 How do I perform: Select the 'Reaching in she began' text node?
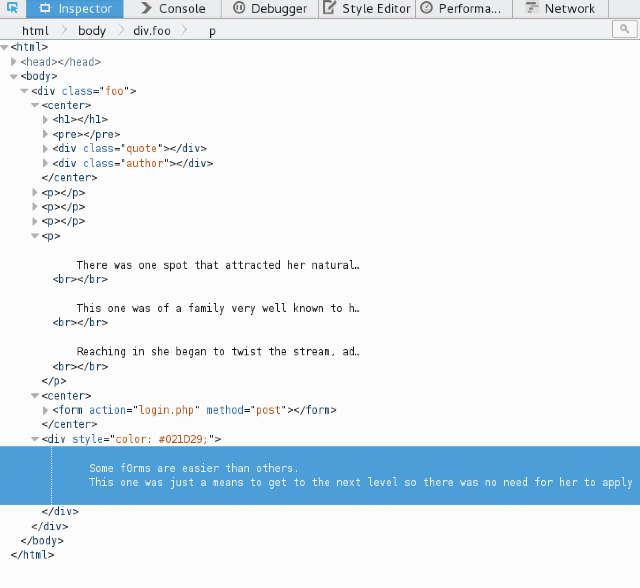click(218, 351)
